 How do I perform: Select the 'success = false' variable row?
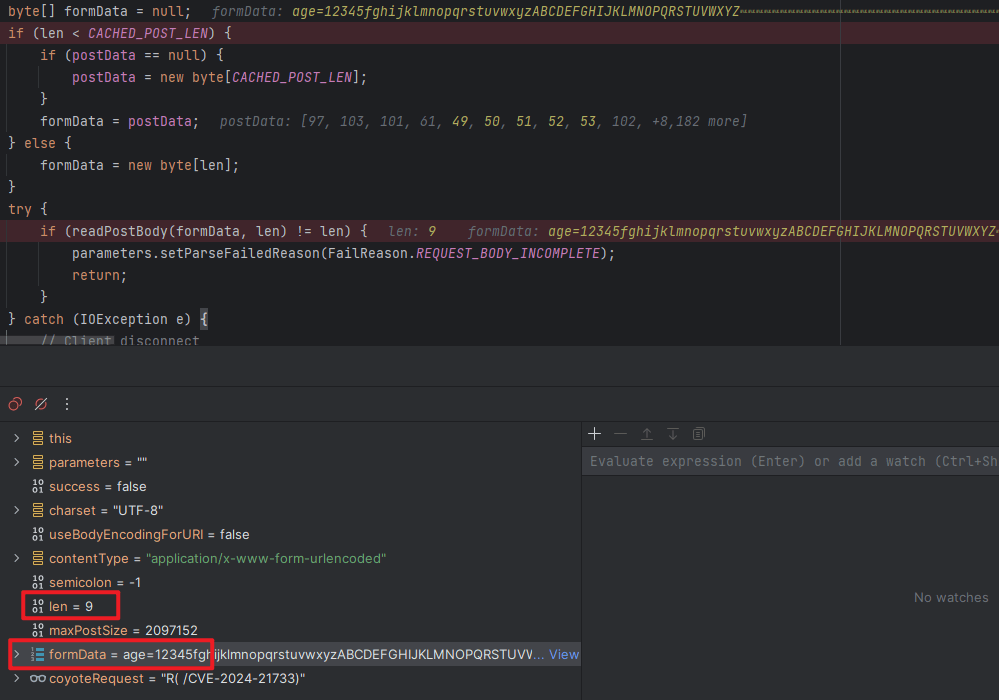click(291, 487)
